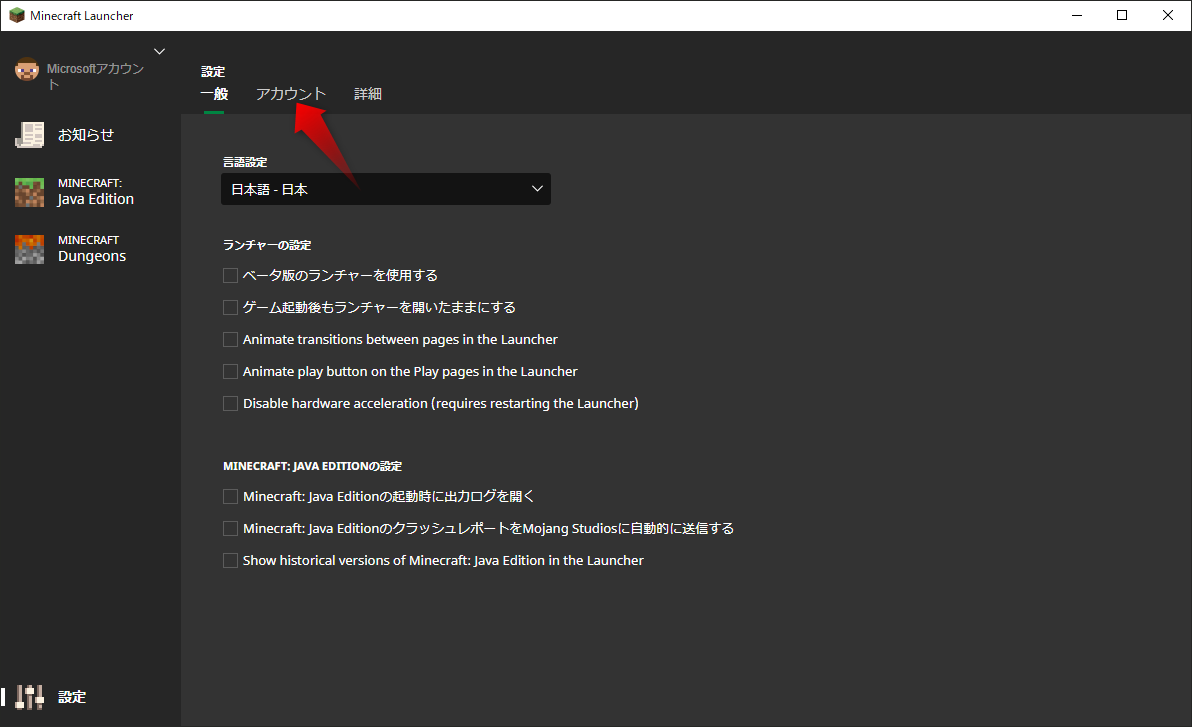Switch to the アカウント tab
This screenshot has width=1192, height=727.
291,94
